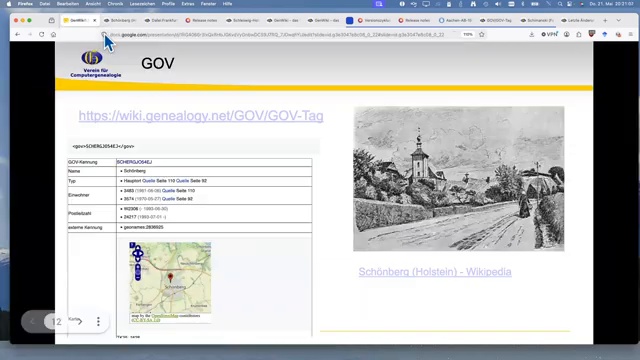Go forward one page in Firefox
Viewport: 640px width, 360px height.
click(30, 35)
